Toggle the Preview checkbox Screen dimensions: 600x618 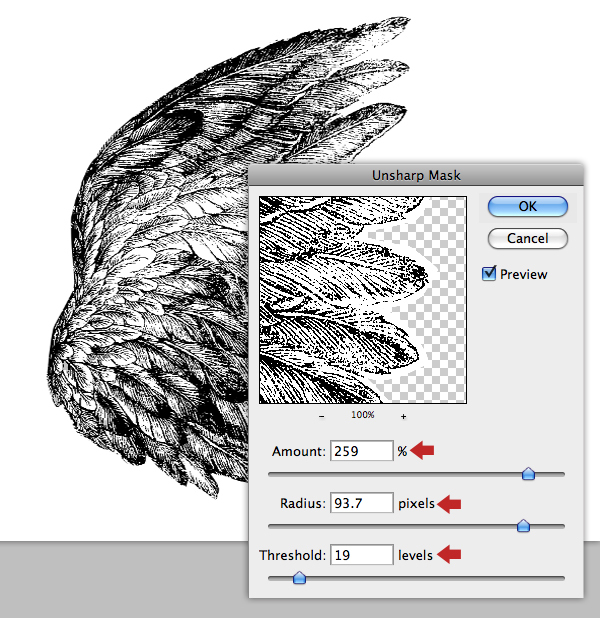point(489,273)
